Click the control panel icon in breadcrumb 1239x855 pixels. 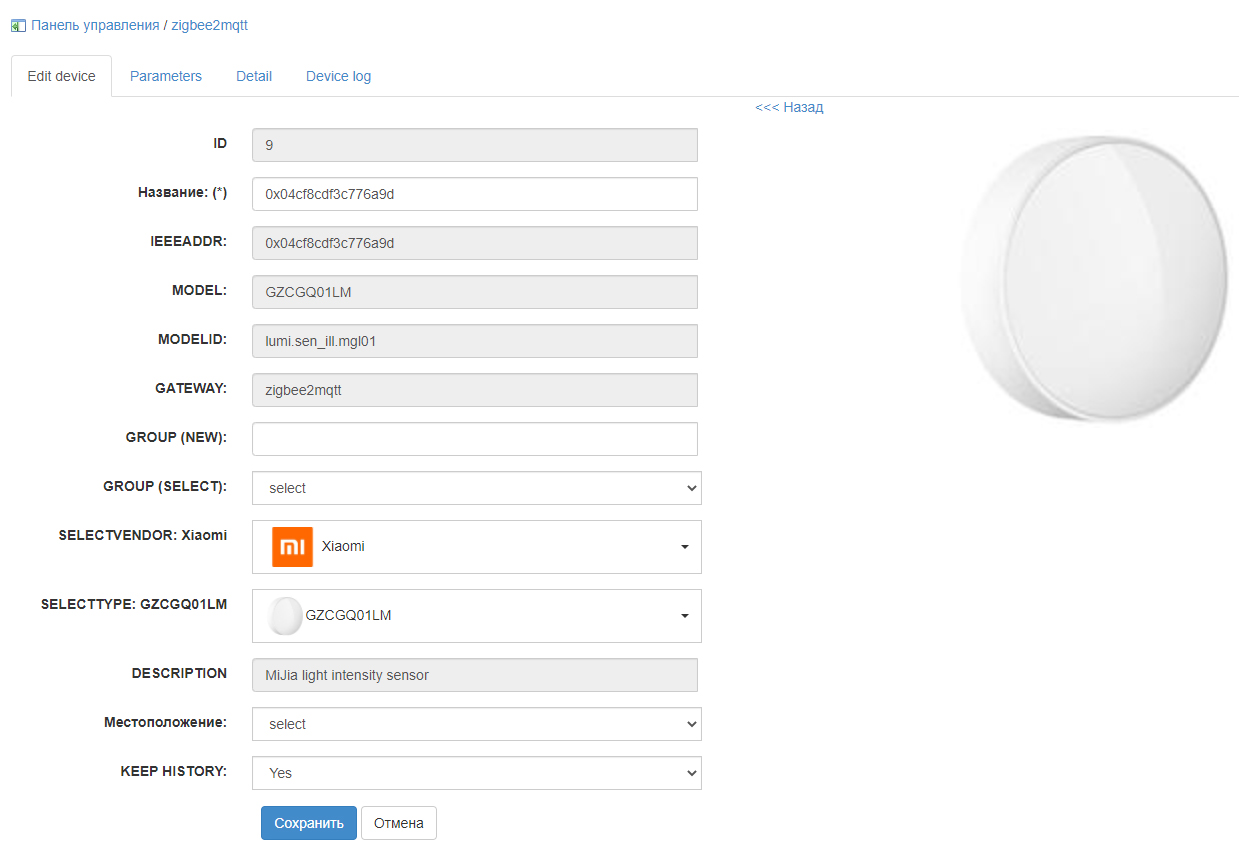click(x=18, y=26)
